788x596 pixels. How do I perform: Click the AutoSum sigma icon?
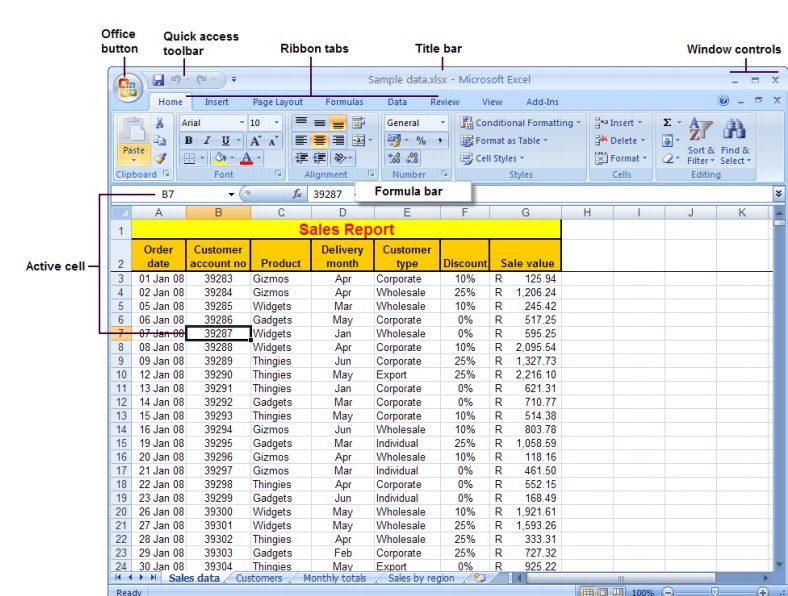[x=667, y=123]
